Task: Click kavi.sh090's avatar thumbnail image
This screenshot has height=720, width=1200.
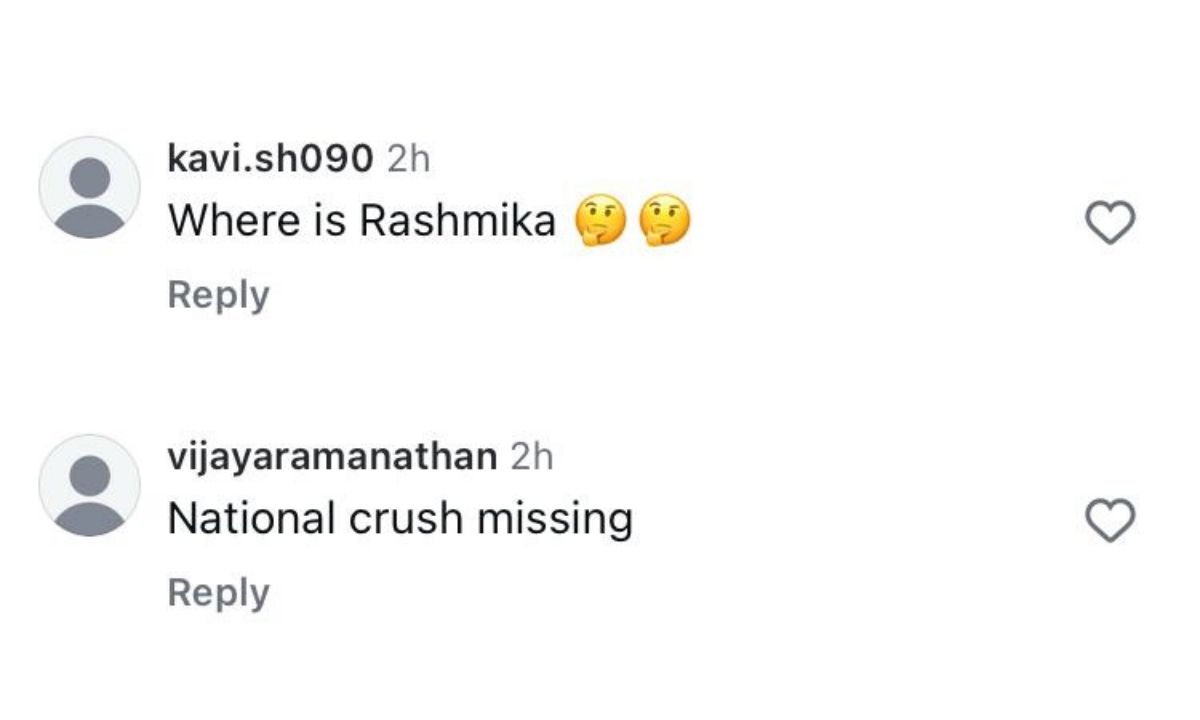Action: (90, 186)
